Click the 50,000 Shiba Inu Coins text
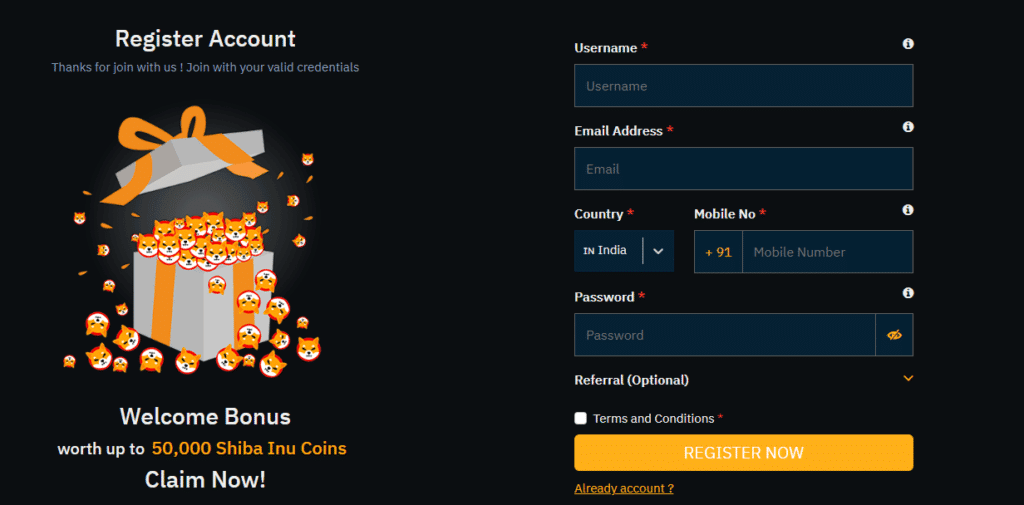 coord(249,449)
